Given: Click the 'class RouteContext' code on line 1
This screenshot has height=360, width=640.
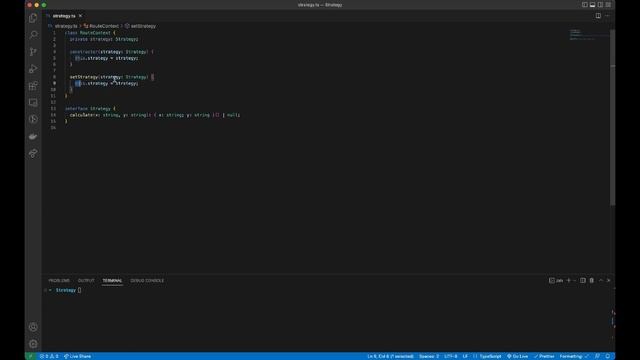Looking at the screenshot, I should click(x=90, y=33).
